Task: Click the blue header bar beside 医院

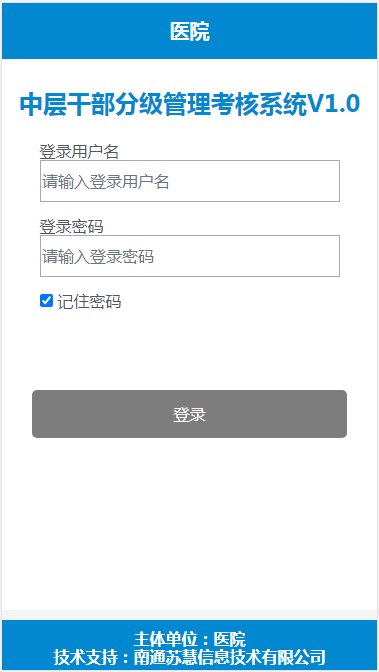Action: tap(86, 31)
